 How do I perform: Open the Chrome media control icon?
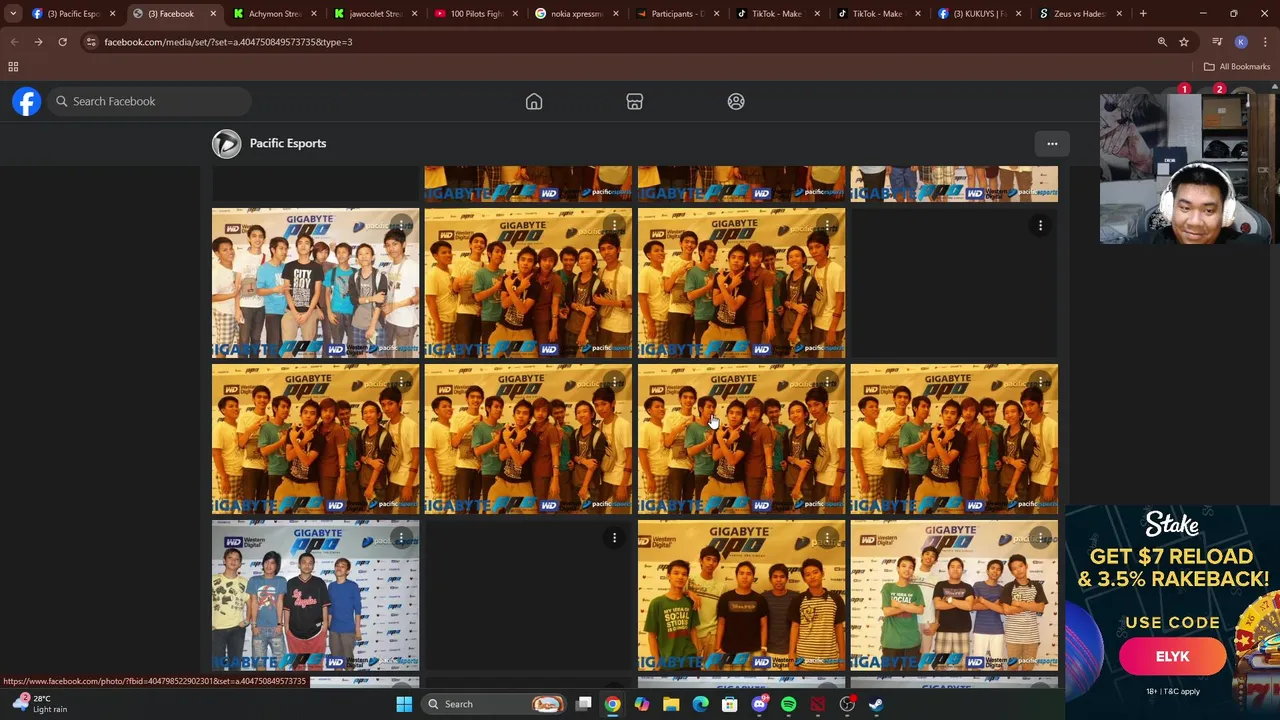[x=1217, y=42]
